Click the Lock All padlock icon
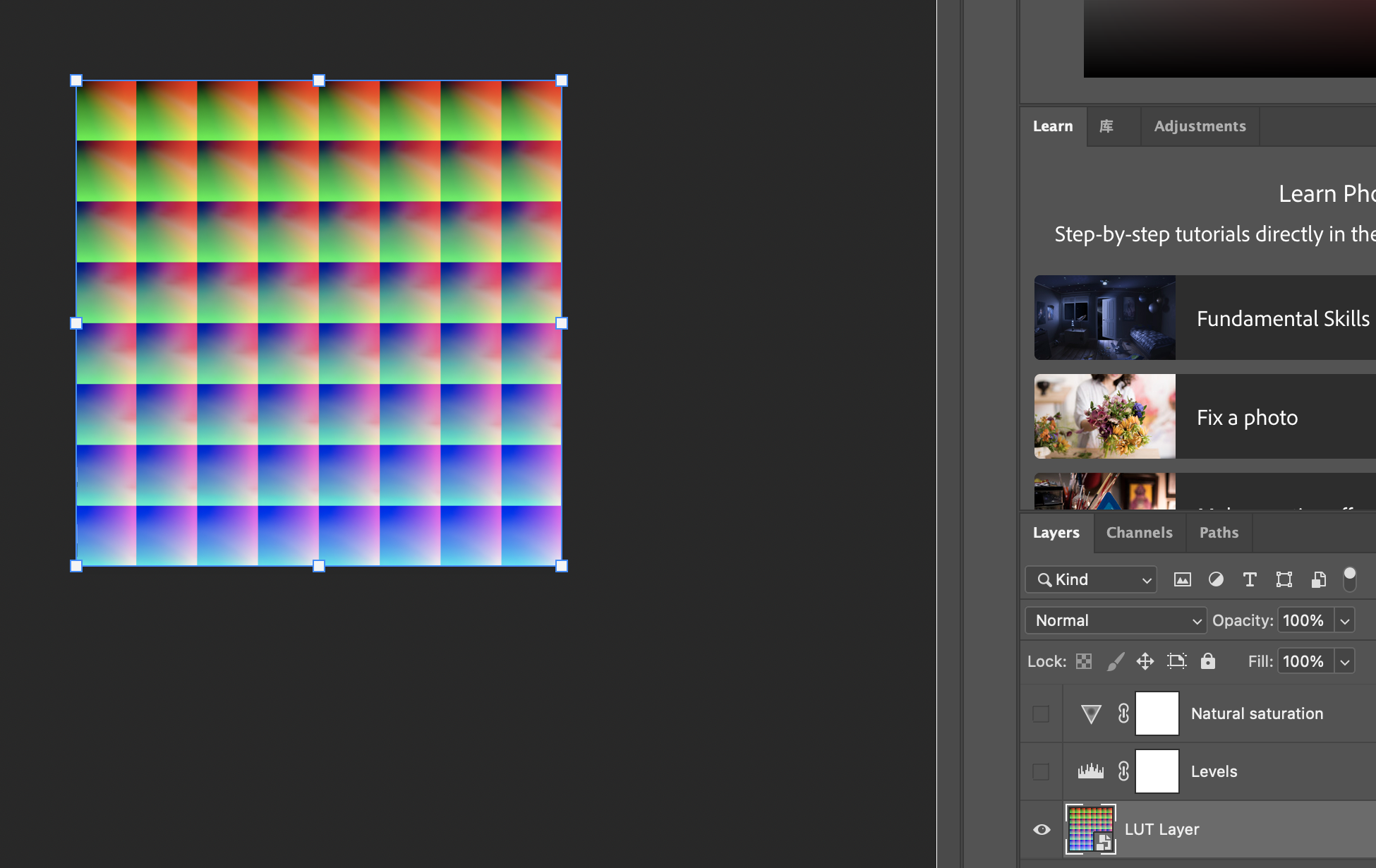Image resolution: width=1376 pixels, height=868 pixels. point(1208,661)
